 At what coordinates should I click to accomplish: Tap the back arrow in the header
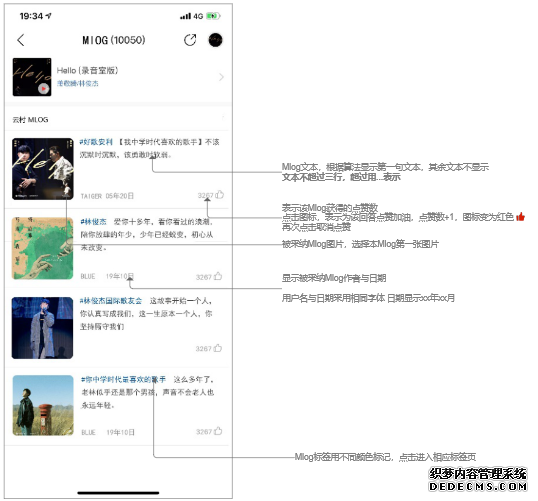pos(21,40)
